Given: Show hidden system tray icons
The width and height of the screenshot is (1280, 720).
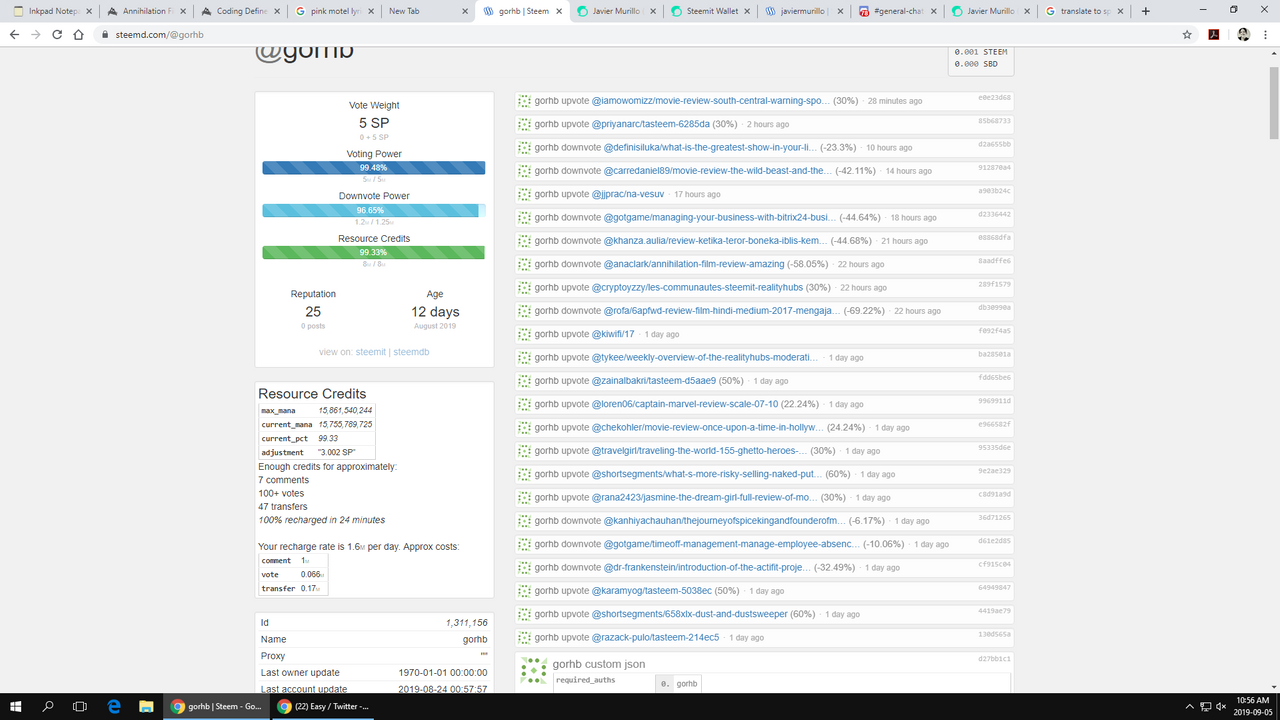Looking at the screenshot, I should pyautogui.click(x=1189, y=706).
